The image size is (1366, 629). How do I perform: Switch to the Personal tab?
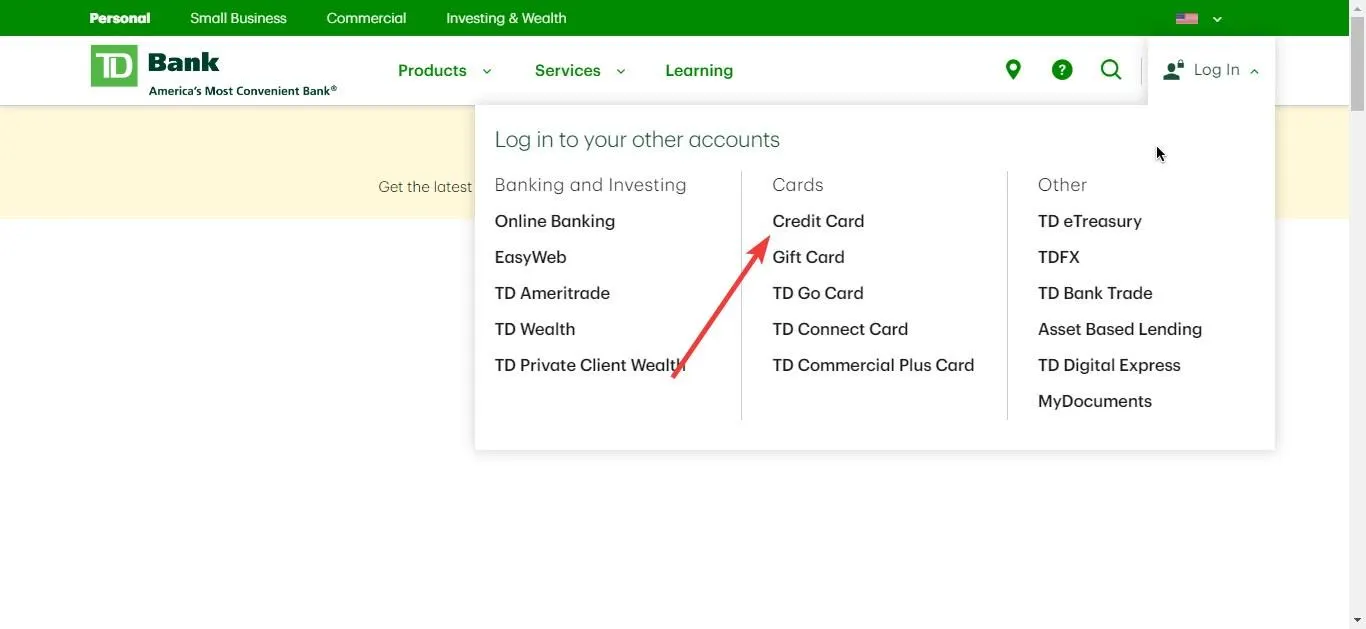click(120, 18)
